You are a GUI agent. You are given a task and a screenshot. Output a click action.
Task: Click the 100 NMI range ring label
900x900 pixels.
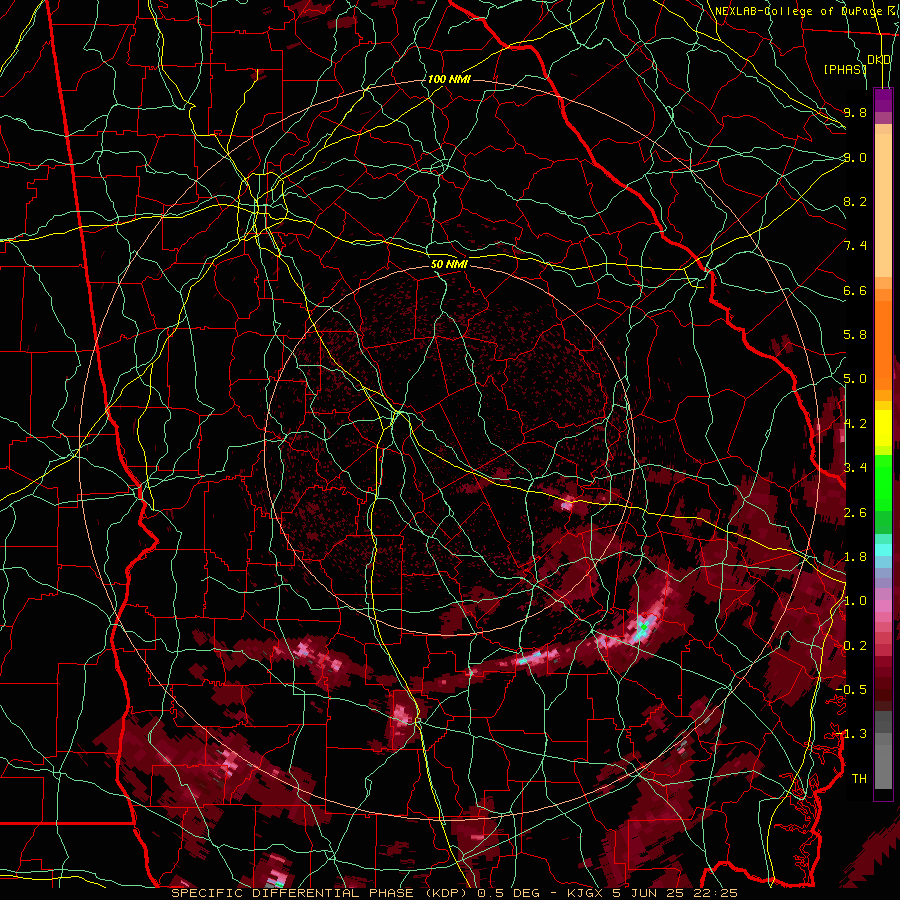click(449, 79)
